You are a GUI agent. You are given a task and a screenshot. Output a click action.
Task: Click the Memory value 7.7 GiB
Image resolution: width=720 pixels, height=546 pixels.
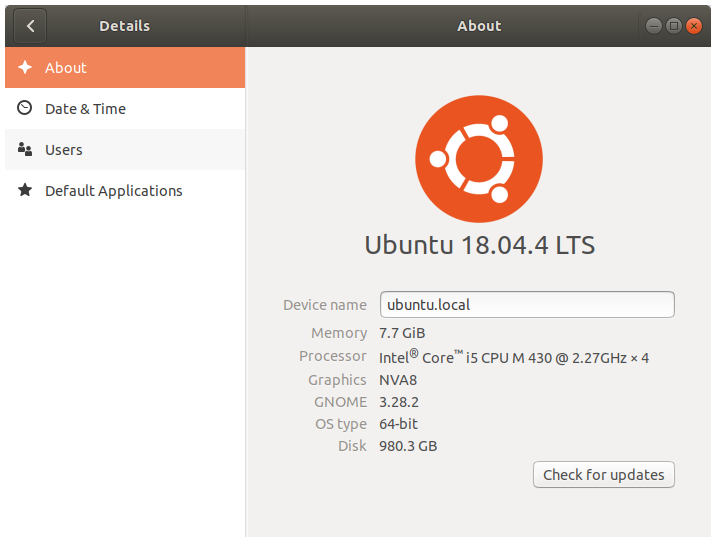point(402,333)
